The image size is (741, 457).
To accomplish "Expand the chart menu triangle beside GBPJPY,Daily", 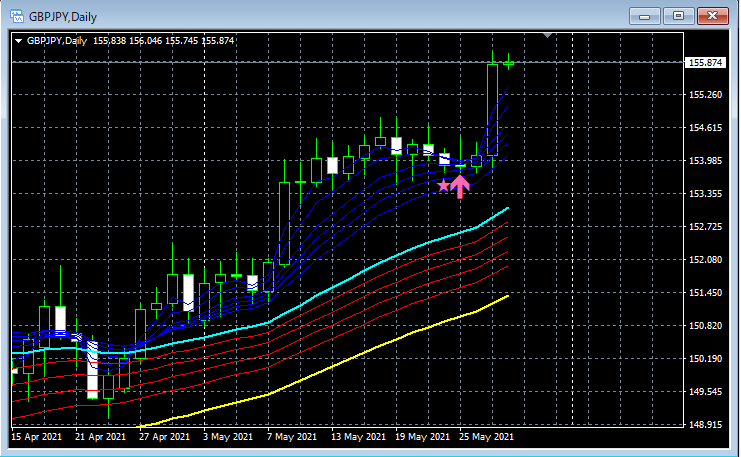I will pyautogui.click(x=18, y=41).
